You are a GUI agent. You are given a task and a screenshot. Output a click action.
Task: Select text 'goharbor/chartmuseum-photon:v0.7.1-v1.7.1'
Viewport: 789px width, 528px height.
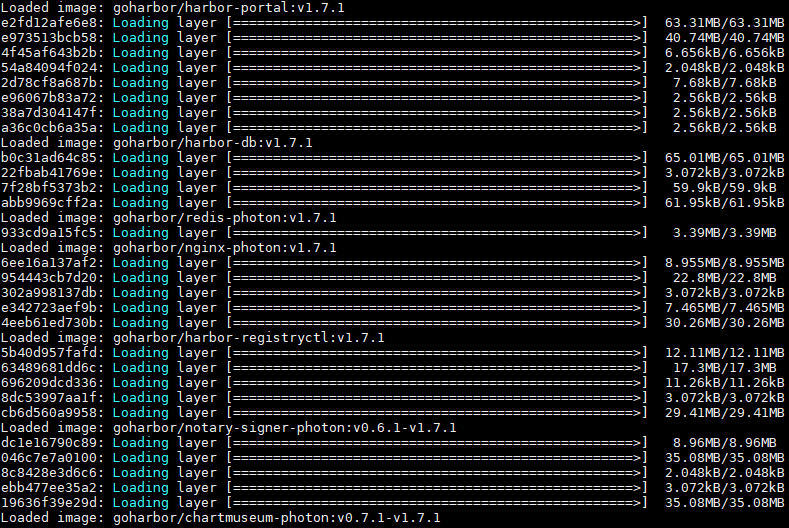(277, 518)
